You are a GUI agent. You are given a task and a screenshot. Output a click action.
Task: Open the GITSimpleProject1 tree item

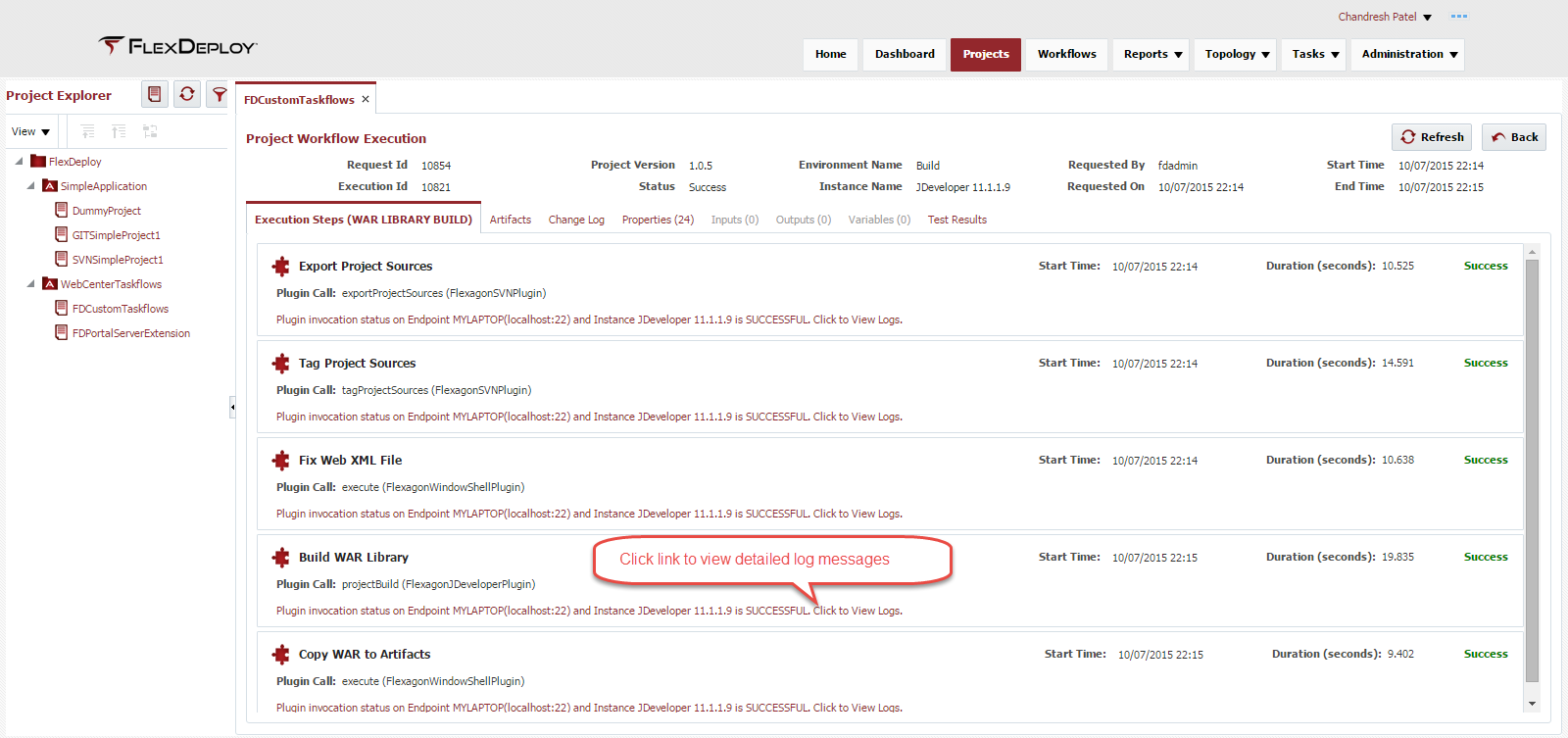tap(116, 235)
